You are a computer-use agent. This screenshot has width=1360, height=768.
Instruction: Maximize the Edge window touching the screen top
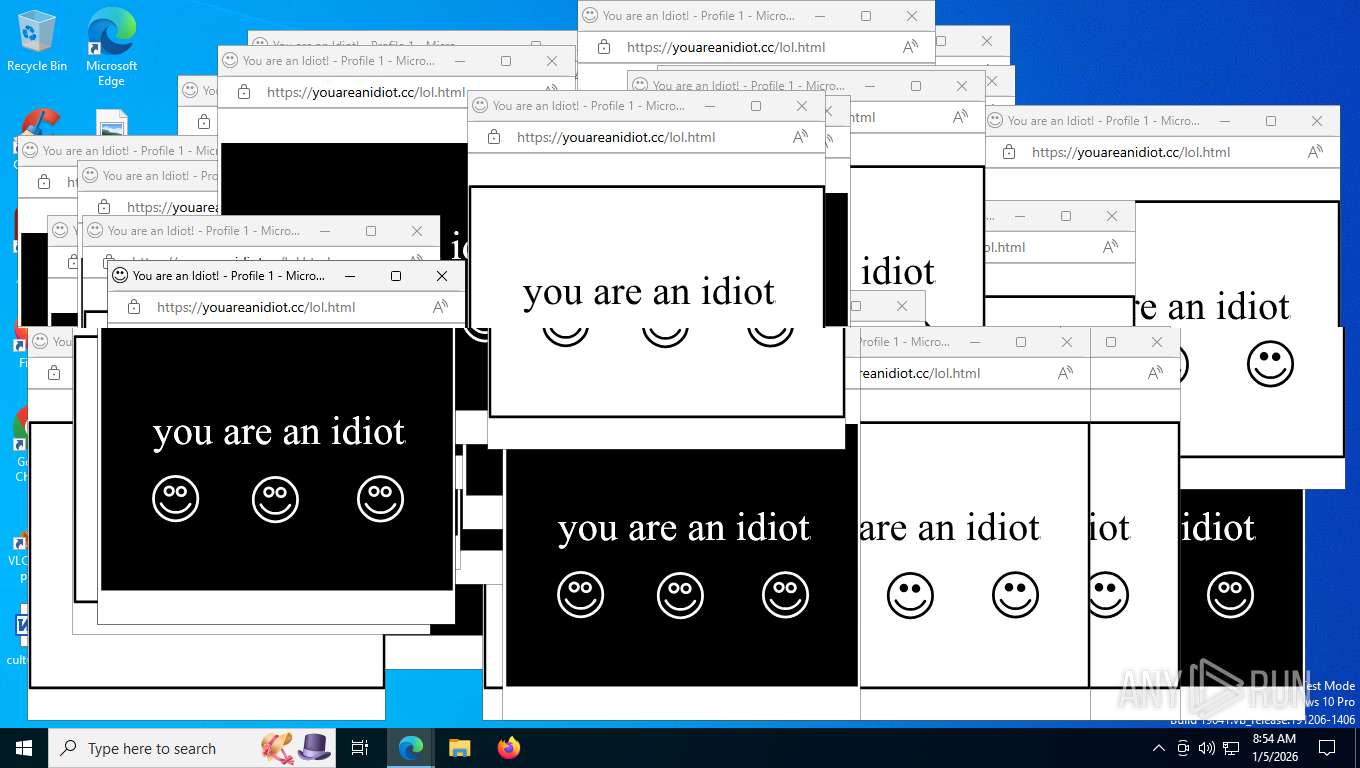pos(866,15)
